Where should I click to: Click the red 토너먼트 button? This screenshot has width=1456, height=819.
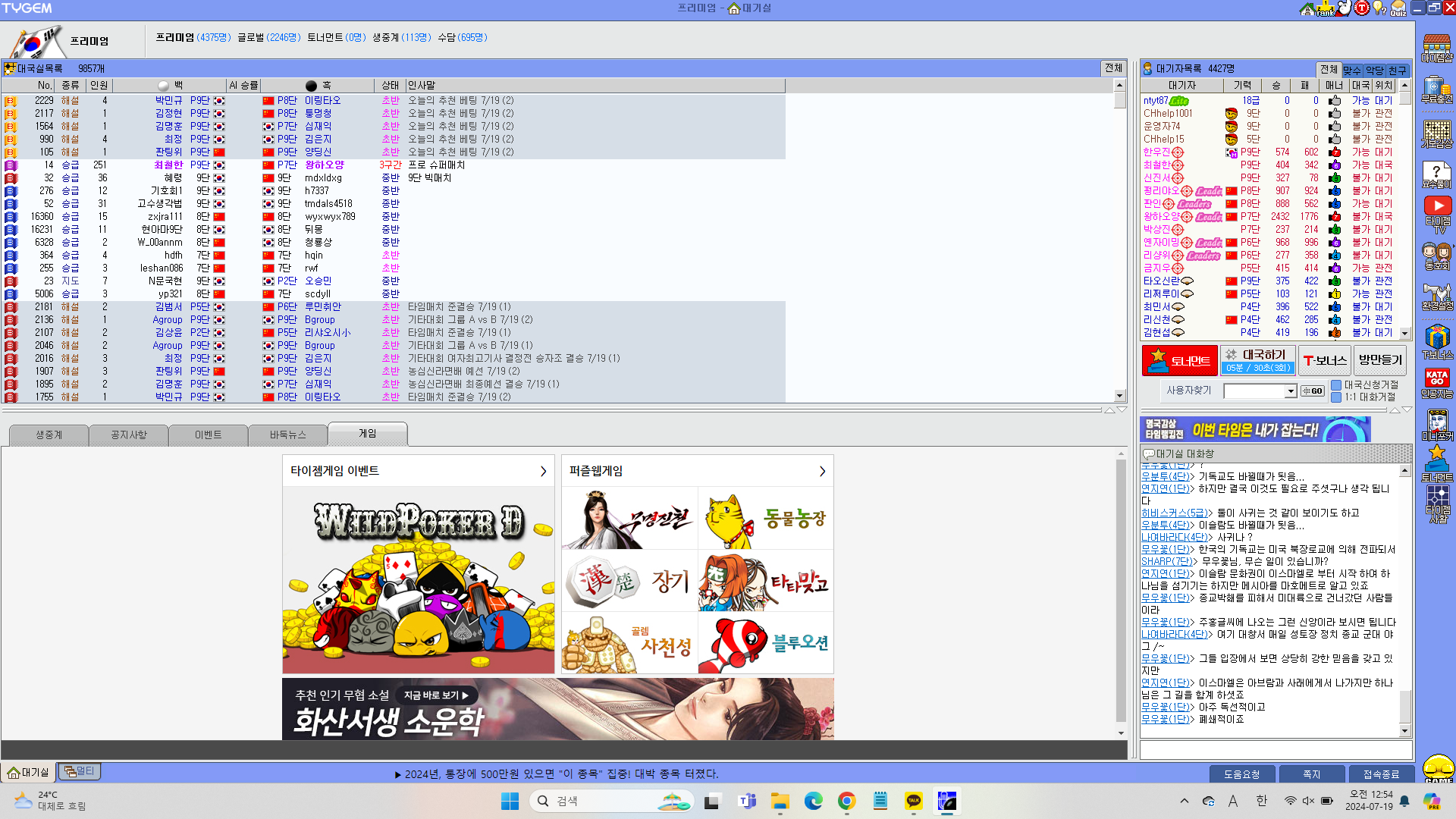pos(1180,361)
